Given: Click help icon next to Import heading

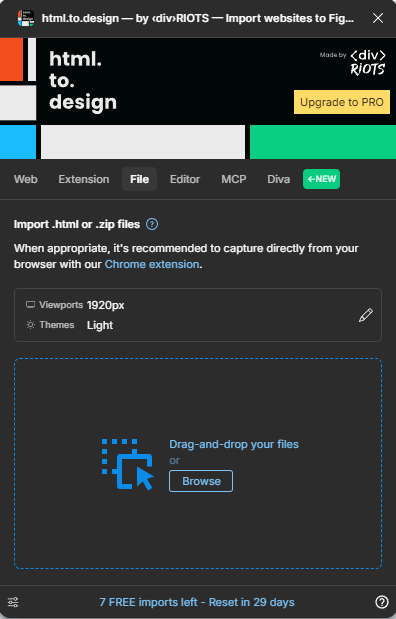Looking at the screenshot, I should (152, 224).
